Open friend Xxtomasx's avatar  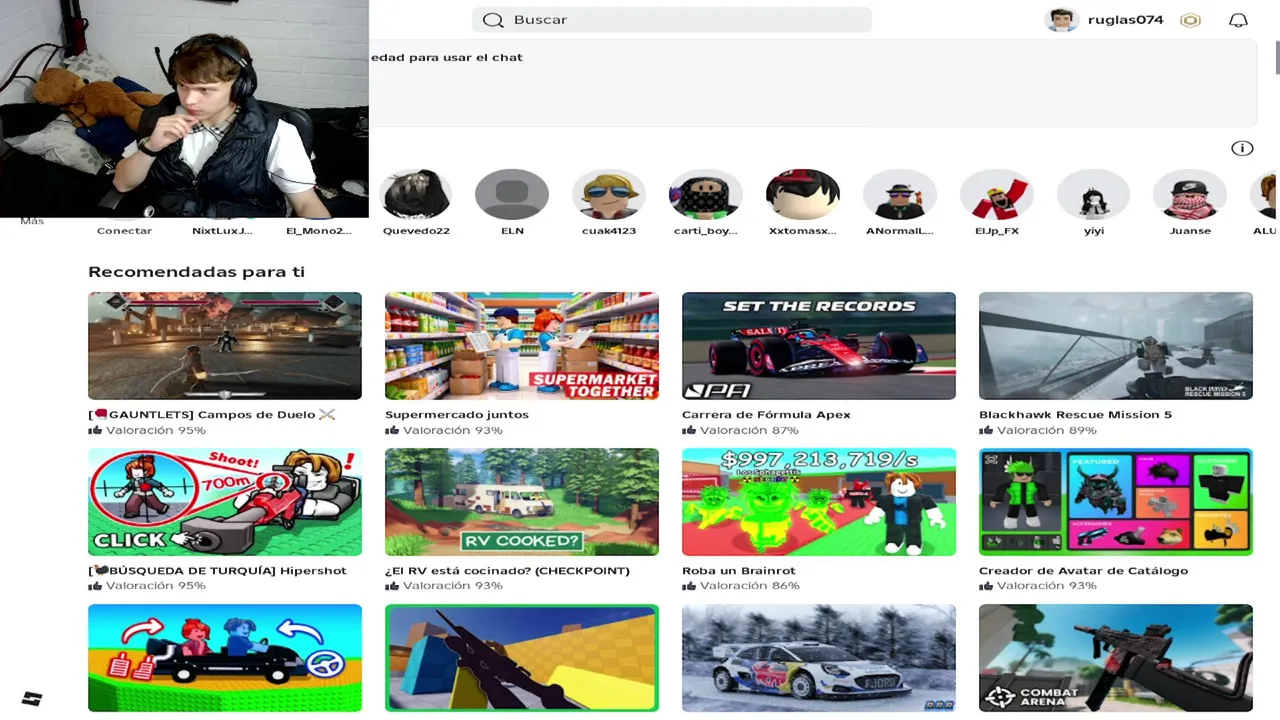[x=802, y=194]
